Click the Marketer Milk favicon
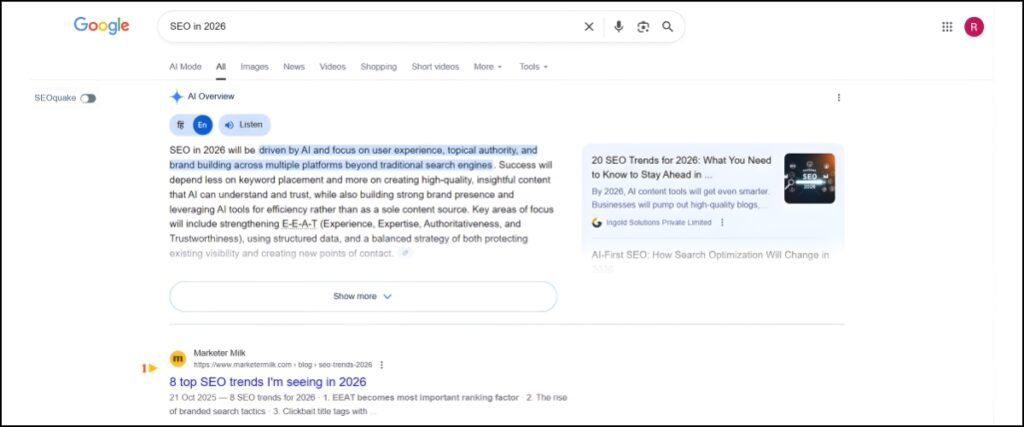1024x427 pixels. [x=178, y=358]
